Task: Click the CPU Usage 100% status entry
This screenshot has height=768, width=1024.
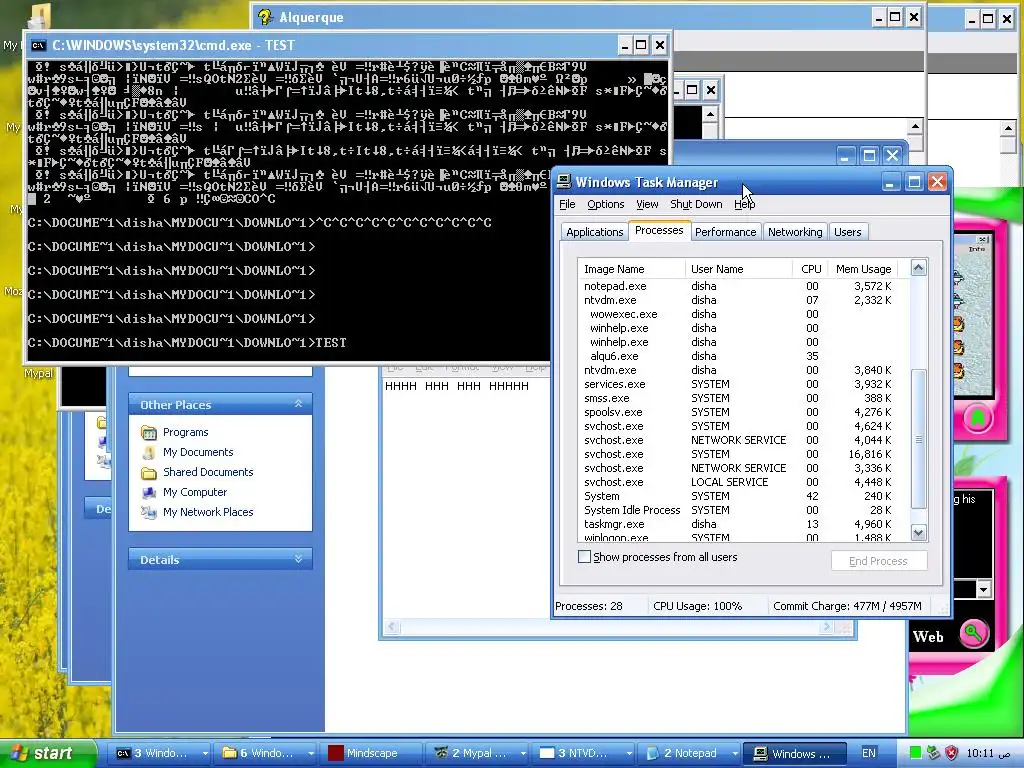Action: pyautogui.click(x=697, y=606)
